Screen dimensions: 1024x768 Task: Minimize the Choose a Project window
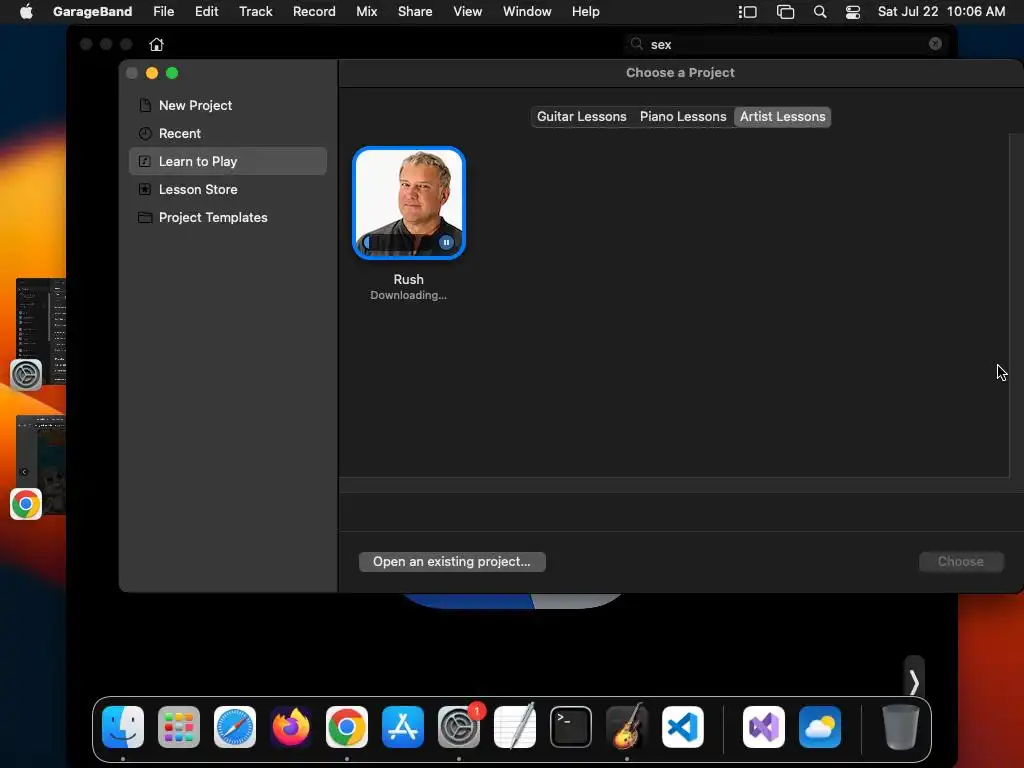point(152,73)
